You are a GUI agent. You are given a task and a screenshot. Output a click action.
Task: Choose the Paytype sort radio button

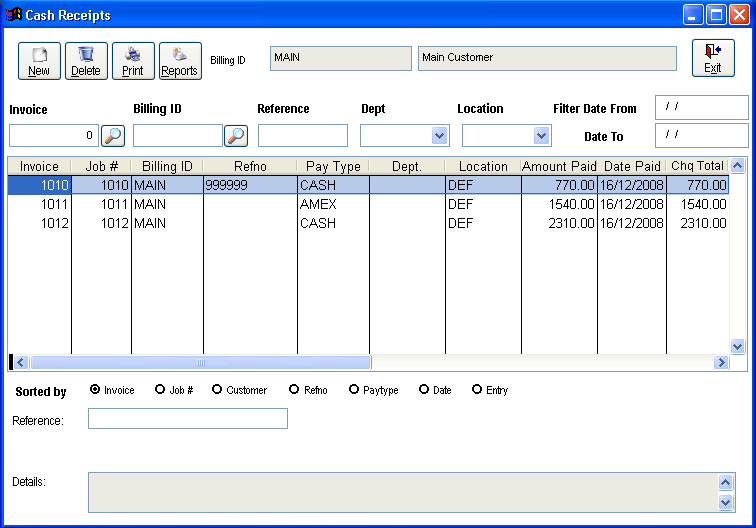tap(354, 390)
